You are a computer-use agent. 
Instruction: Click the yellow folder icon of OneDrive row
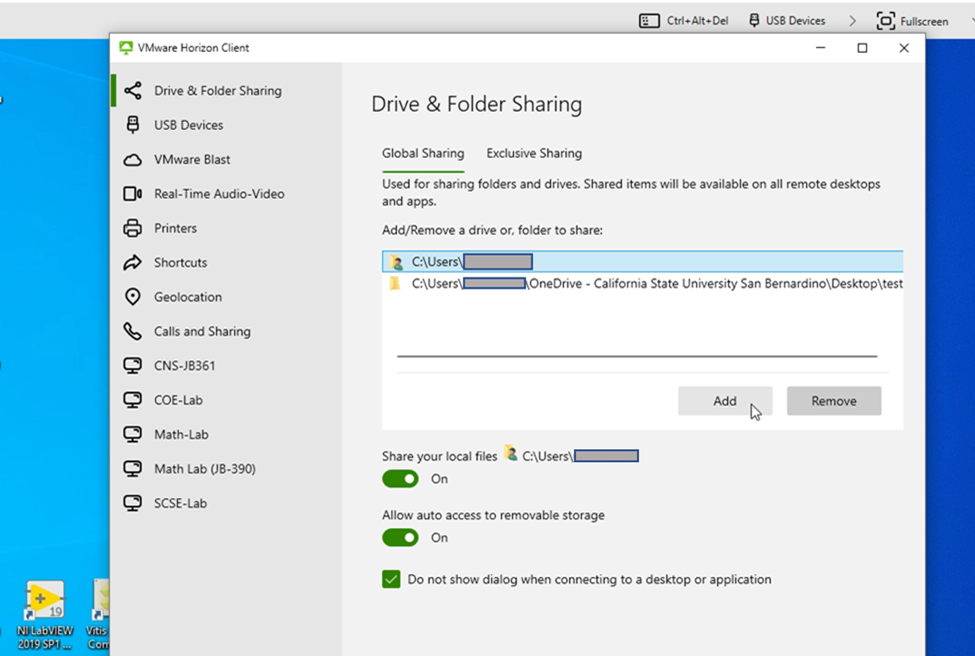click(x=395, y=284)
